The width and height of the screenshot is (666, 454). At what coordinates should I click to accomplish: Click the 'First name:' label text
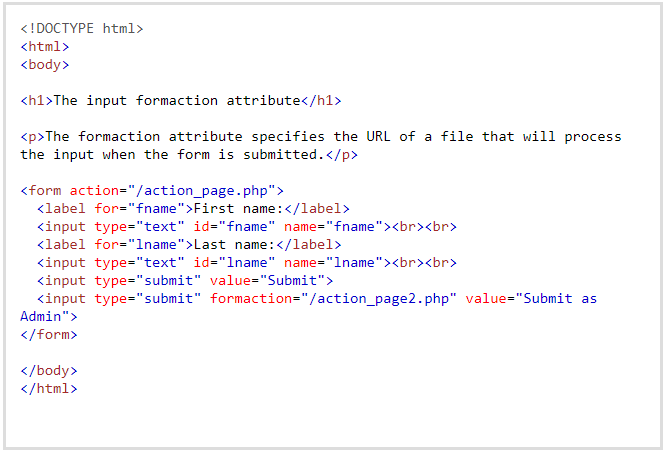pos(238,209)
